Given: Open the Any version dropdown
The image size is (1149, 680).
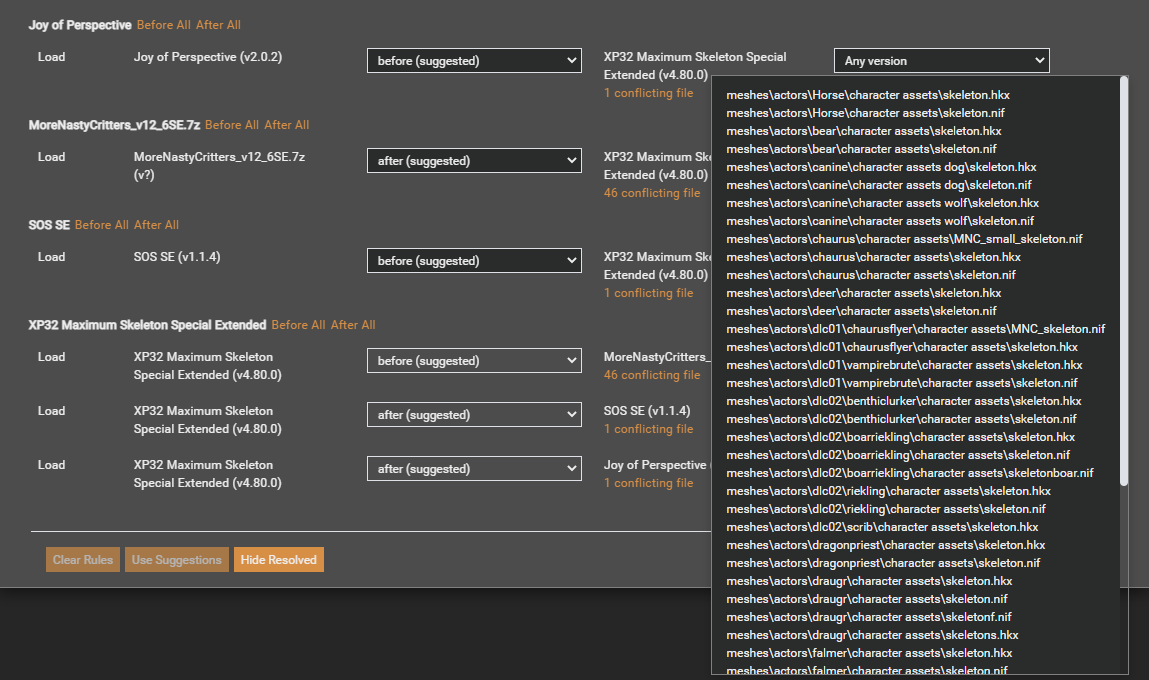Looking at the screenshot, I should (942, 61).
